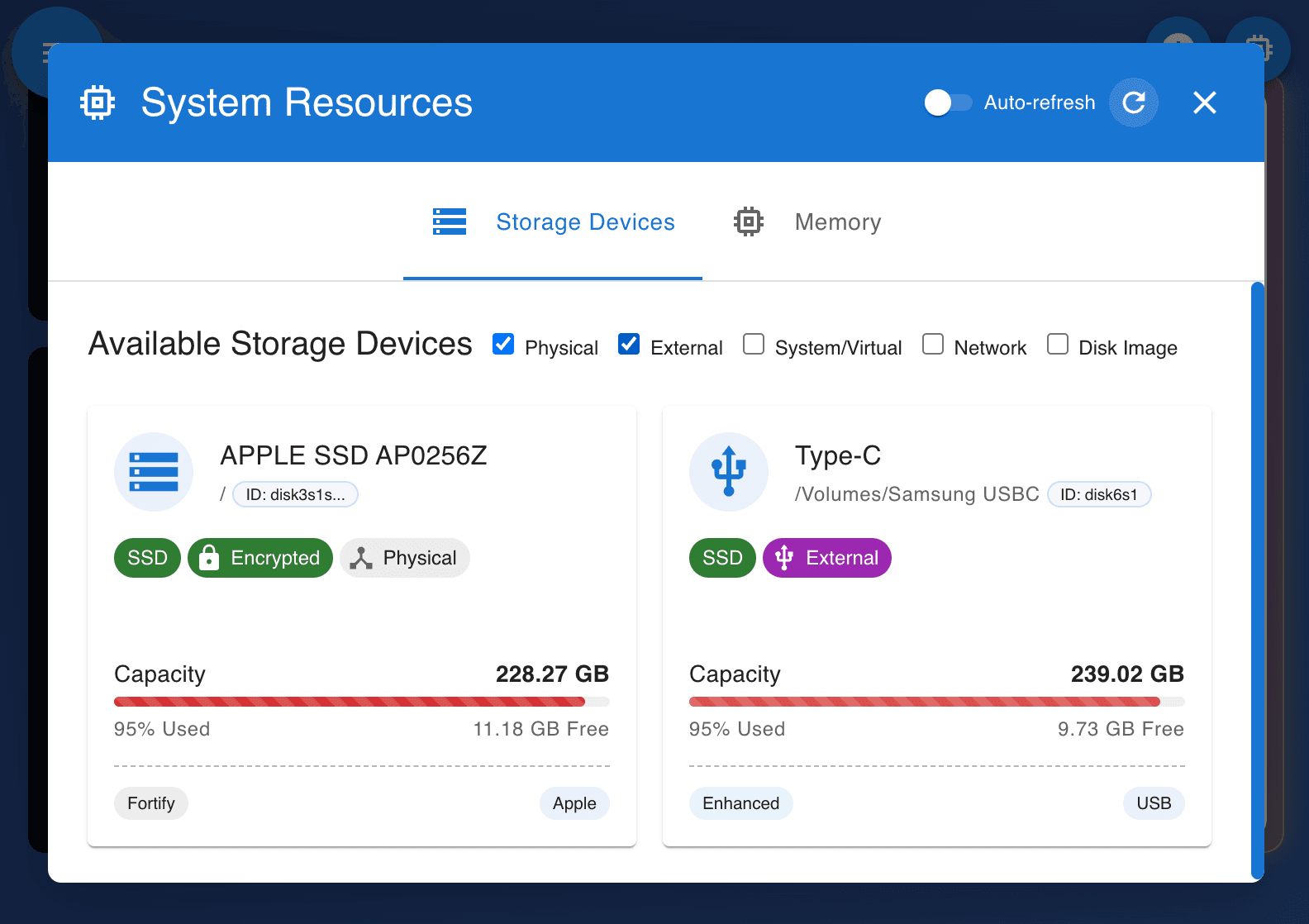The width and height of the screenshot is (1309, 924).
Task: Click the Physical badge
Action: 405,558
